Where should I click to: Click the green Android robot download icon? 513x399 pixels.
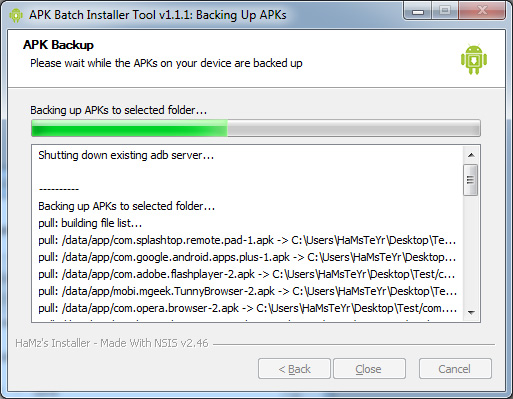tap(474, 59)
